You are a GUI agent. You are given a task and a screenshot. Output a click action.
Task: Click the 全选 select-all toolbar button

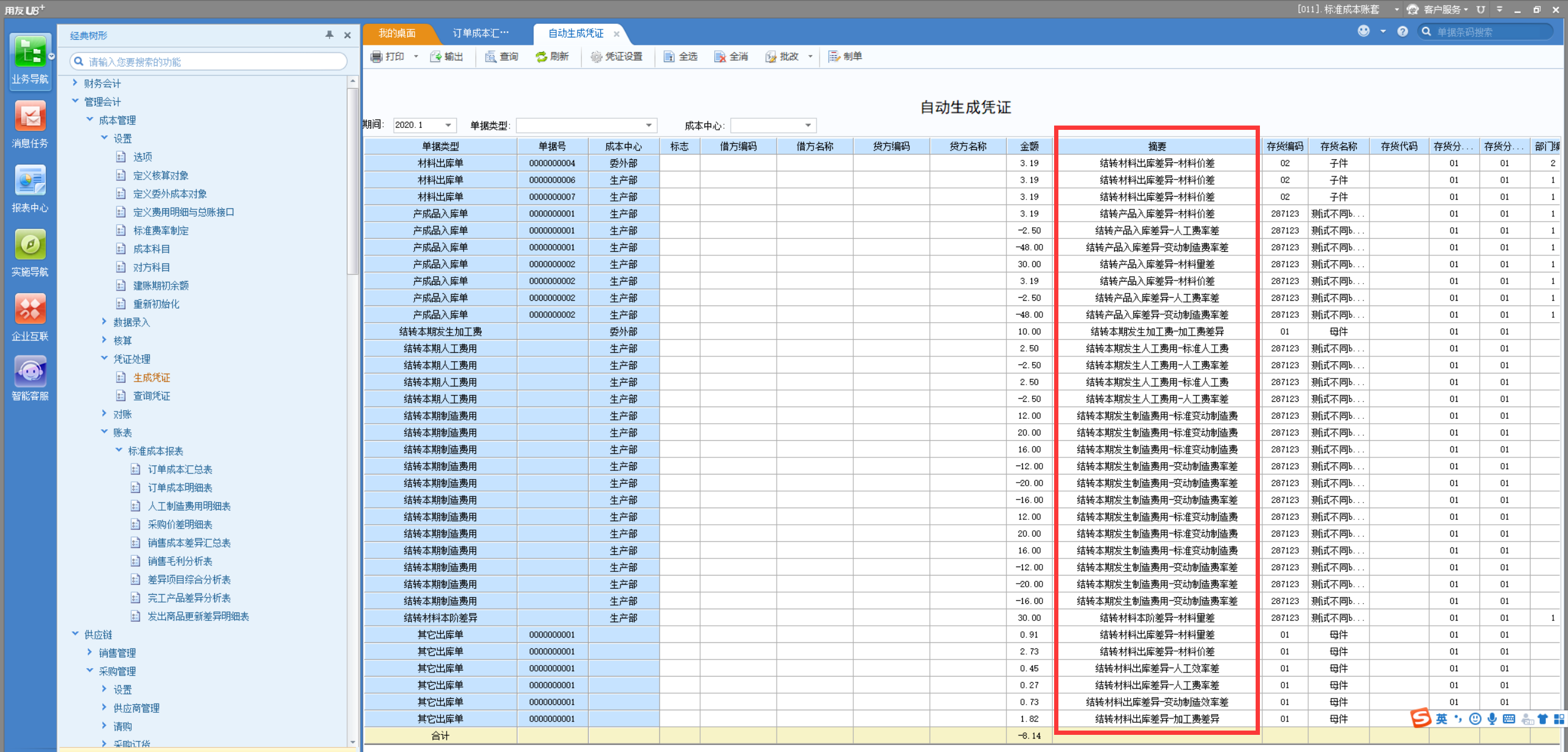point(680,57)
